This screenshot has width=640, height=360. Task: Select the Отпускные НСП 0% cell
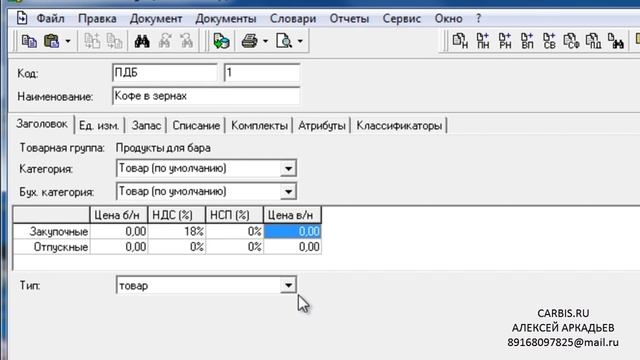235,247
